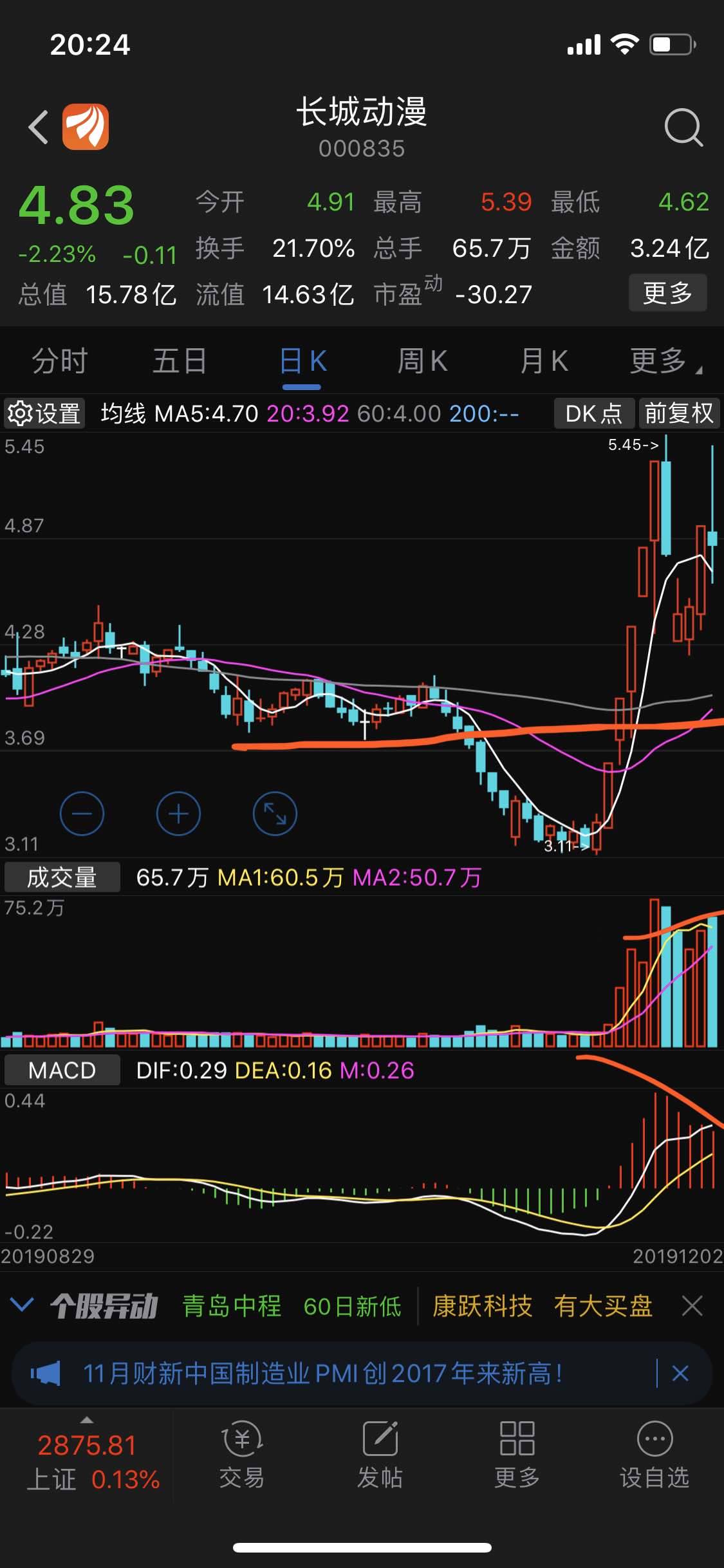Viewport: 724px width, 1568px height.
Task: Dismiss the PMI news banner
Action: coord(680,1374)
